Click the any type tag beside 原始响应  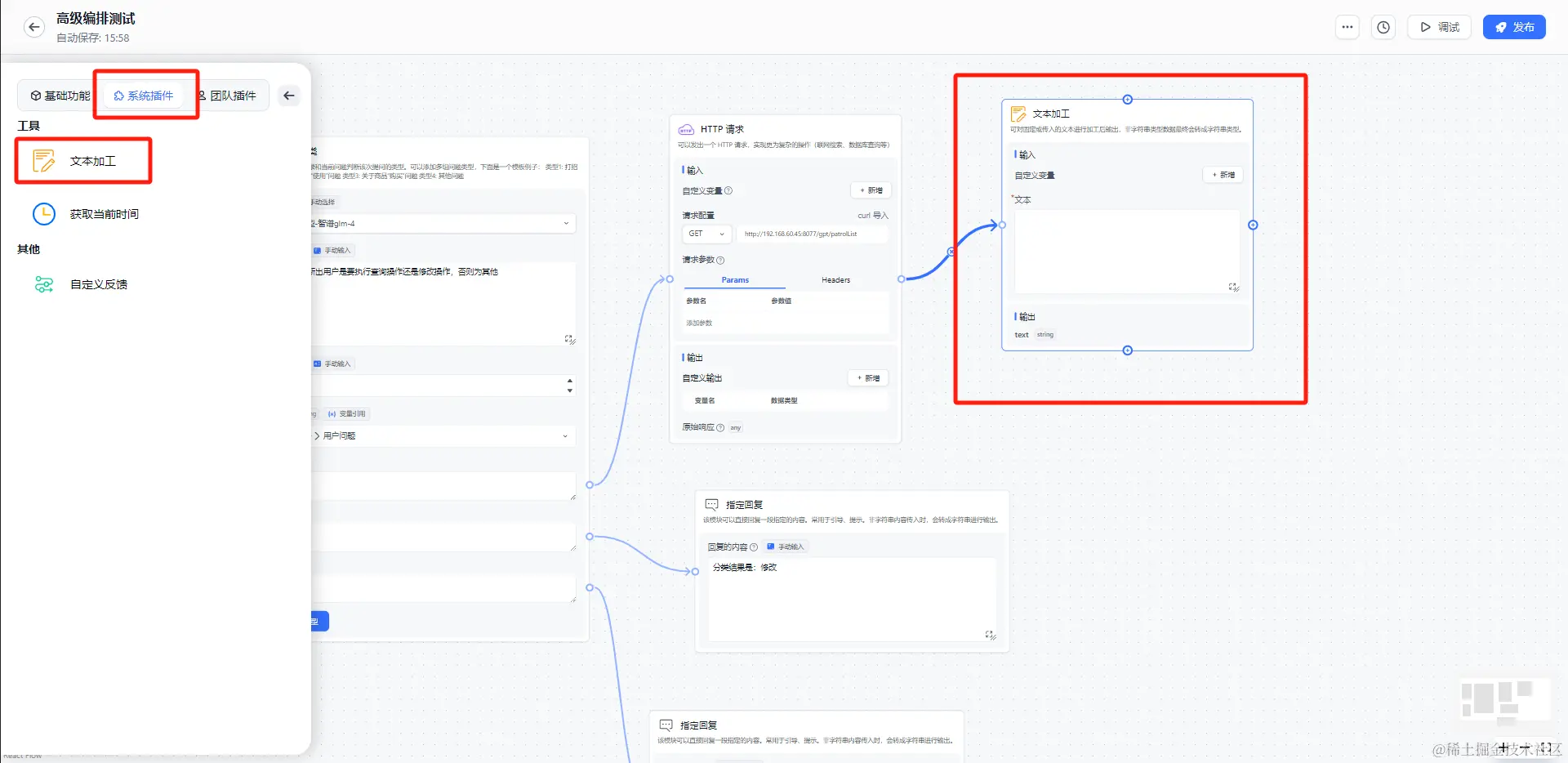(736, 427)
